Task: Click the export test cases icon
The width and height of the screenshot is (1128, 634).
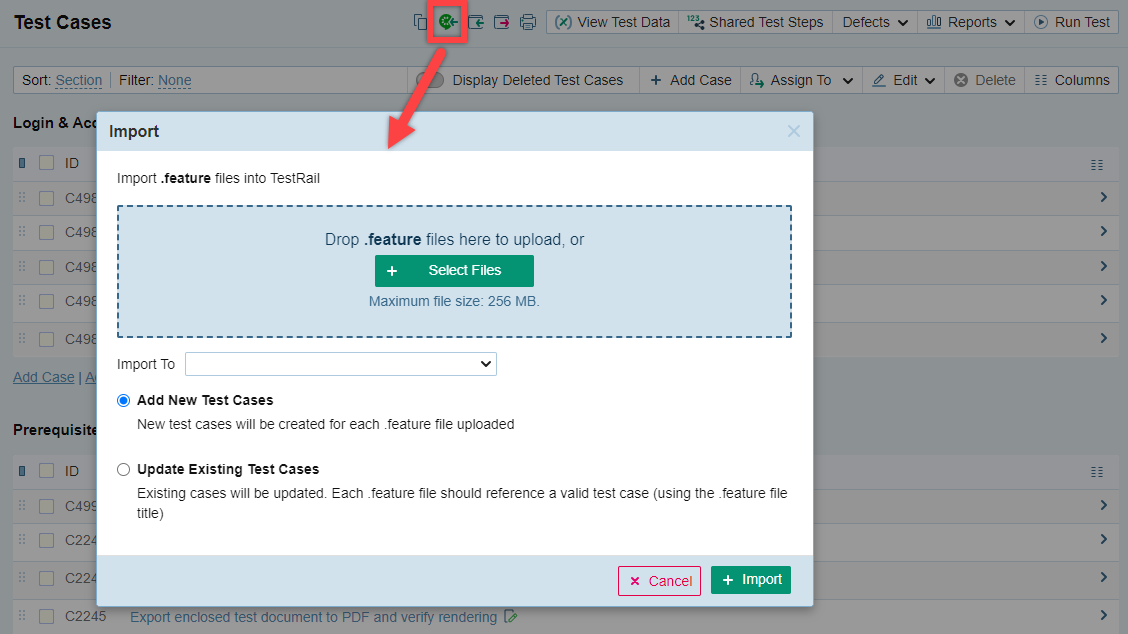Action: [502, 22]
